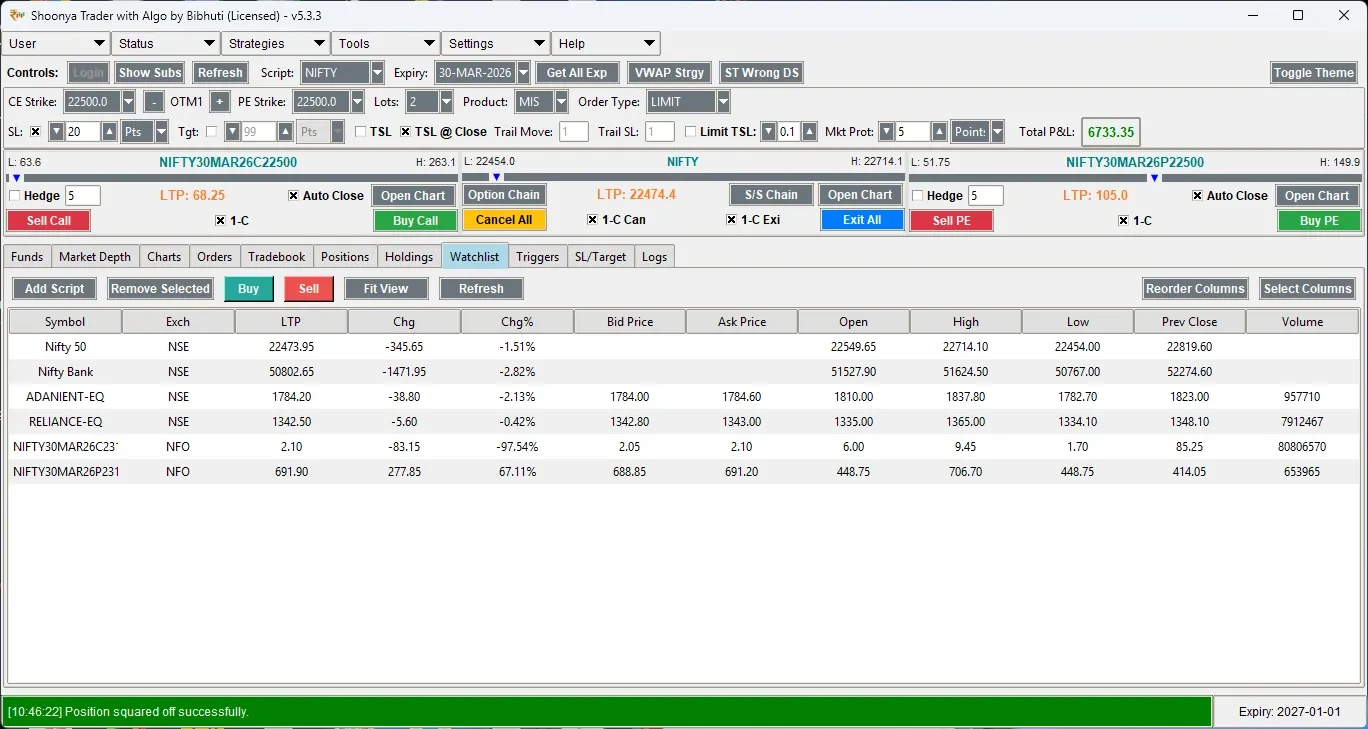Toggle 1-C checkbox beside Sell Call
Image resolution: width=1368 pixels, height=729 pixels.
point(220,221)
